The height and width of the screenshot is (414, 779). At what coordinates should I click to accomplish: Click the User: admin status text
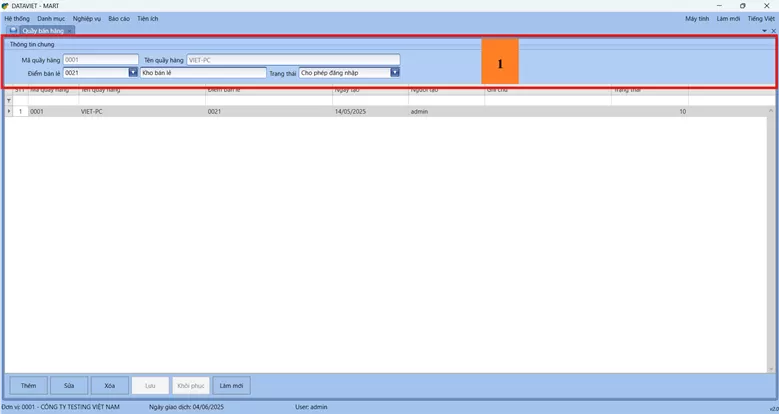pos(311,407)
